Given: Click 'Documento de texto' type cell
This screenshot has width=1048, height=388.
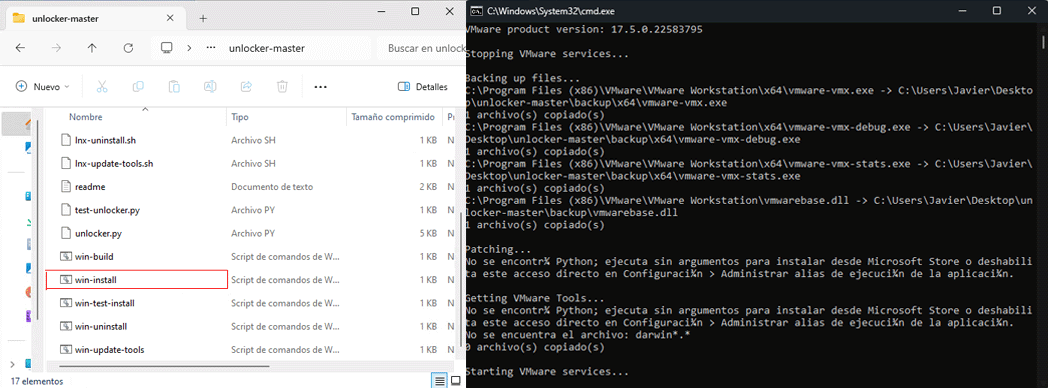Looking at the screenshot, I should [x=272, y=187].
